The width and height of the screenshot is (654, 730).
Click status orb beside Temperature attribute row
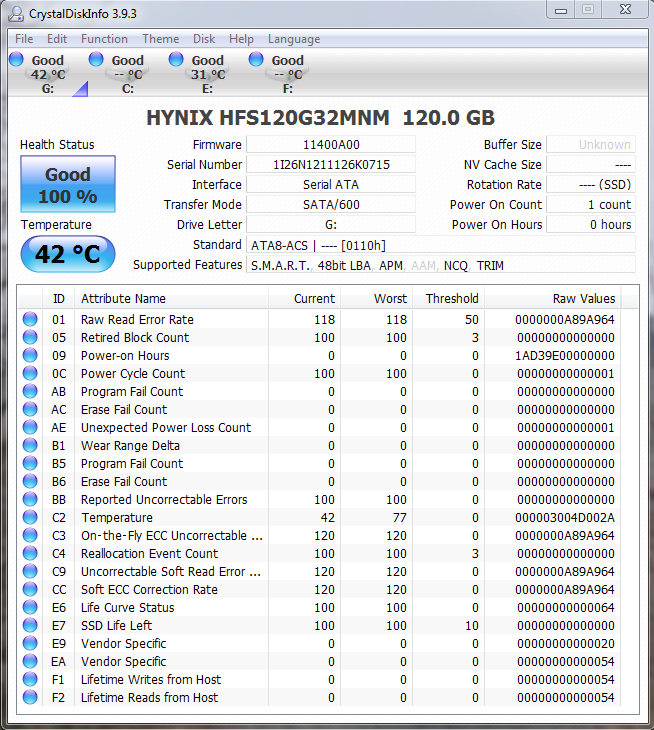[x=31, y=518]
